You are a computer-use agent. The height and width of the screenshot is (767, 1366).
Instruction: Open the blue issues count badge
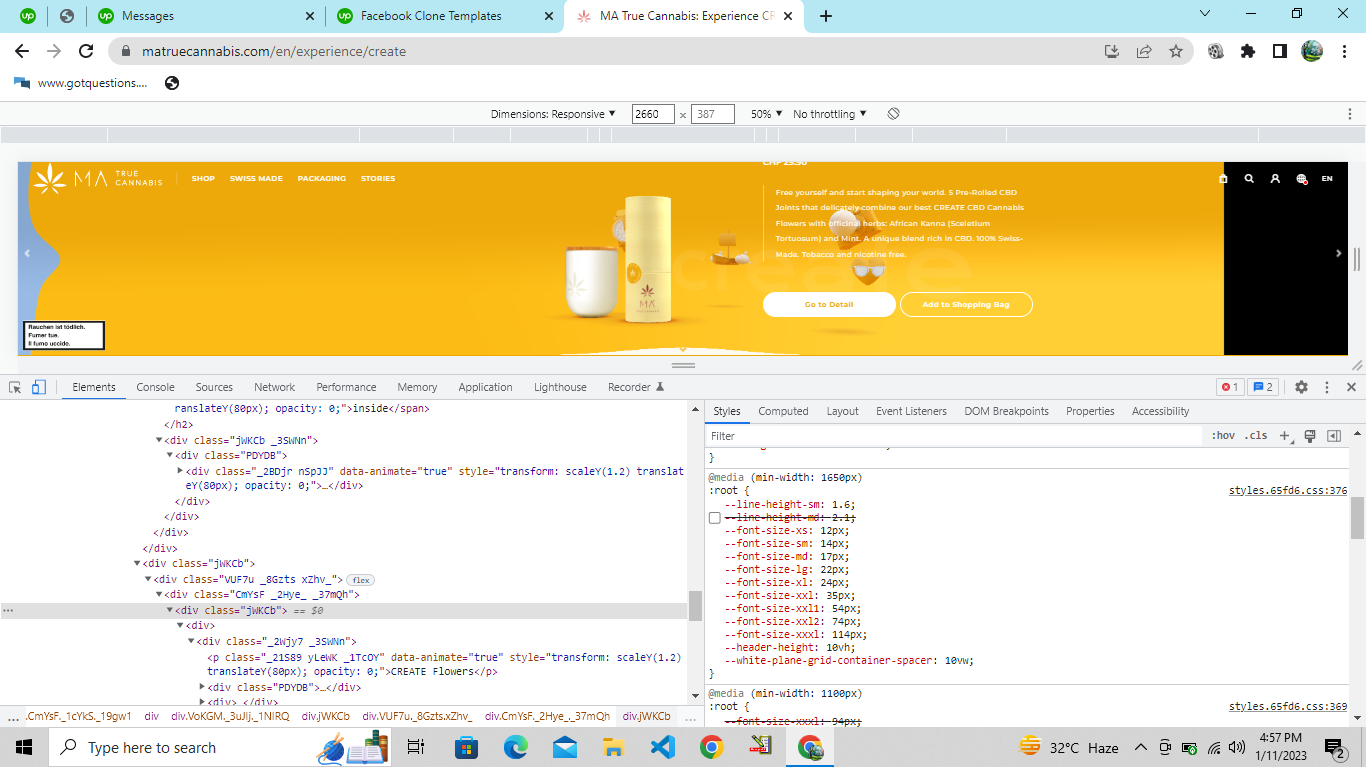coord(1263,387)
